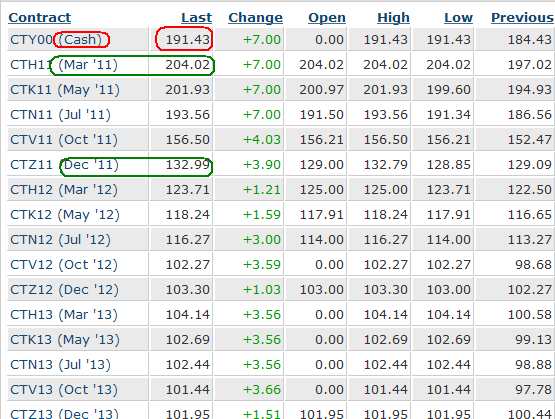Select the +1.03 change value
This screenshot has height=419, width=555.
click(x=262, y=290)
